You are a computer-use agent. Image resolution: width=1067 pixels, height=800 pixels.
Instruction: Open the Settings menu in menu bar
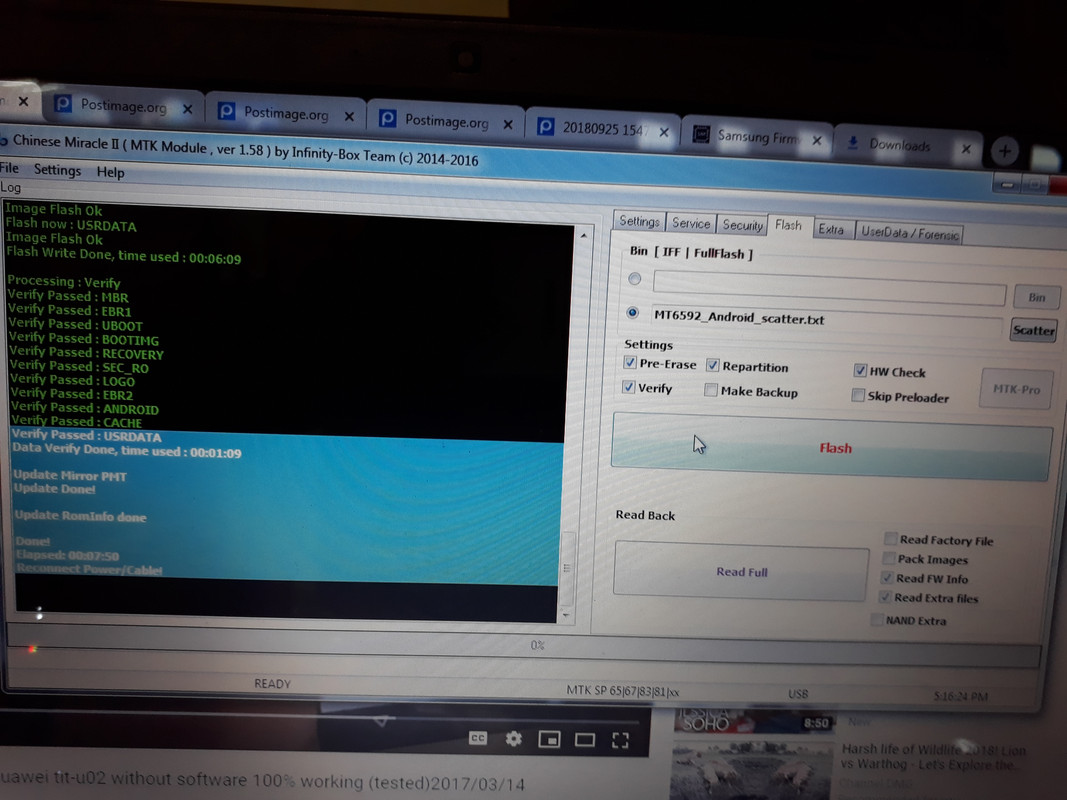click(57, 169)
